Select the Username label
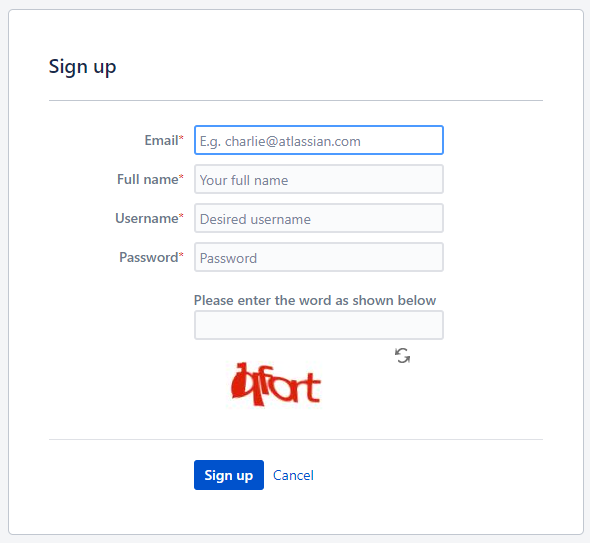The width and height of the screenshot is (590, 543). coord(147,218)
